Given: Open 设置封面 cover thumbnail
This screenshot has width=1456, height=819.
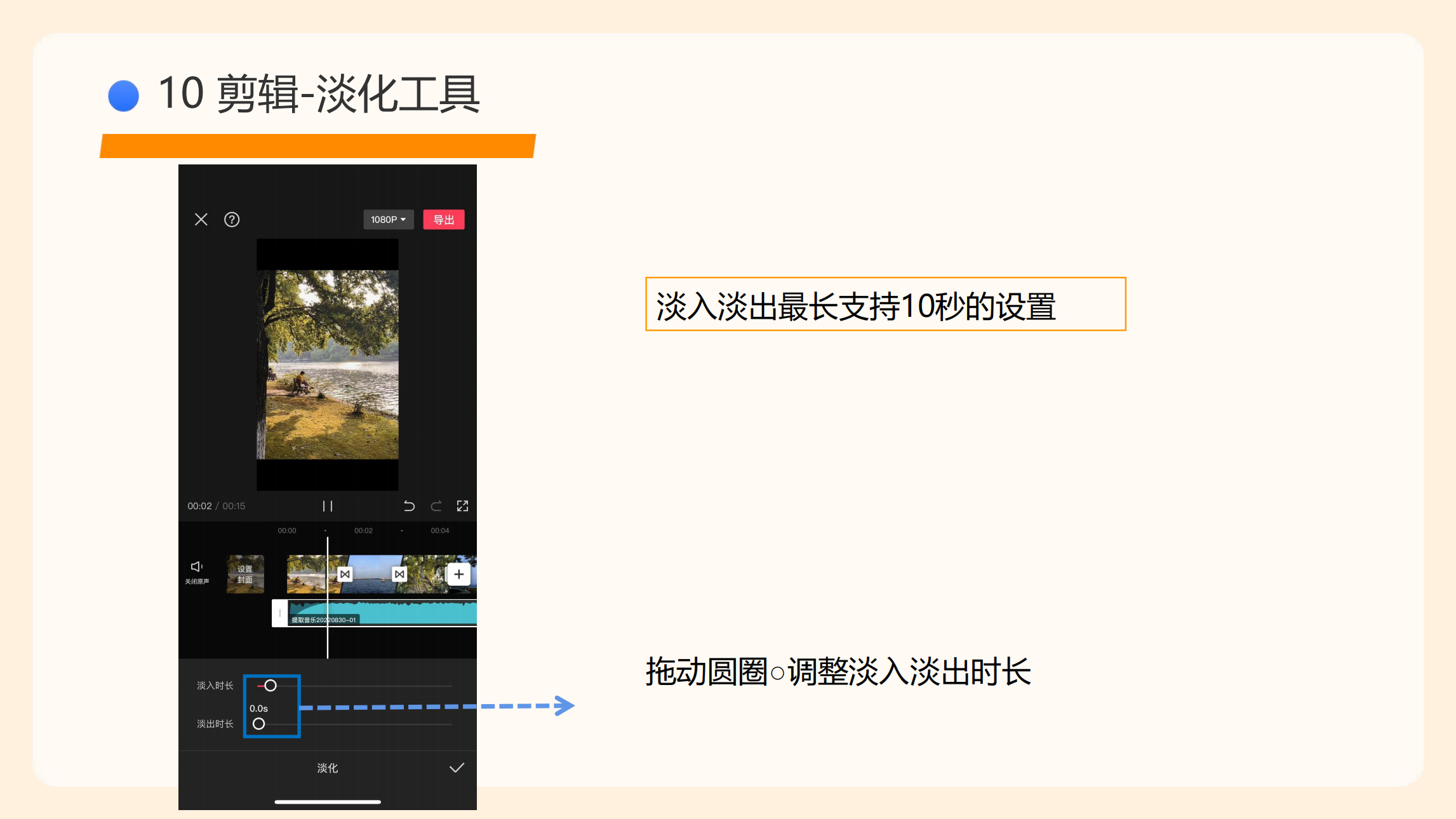Looking at the screenshot, I should tap(245, 575).
